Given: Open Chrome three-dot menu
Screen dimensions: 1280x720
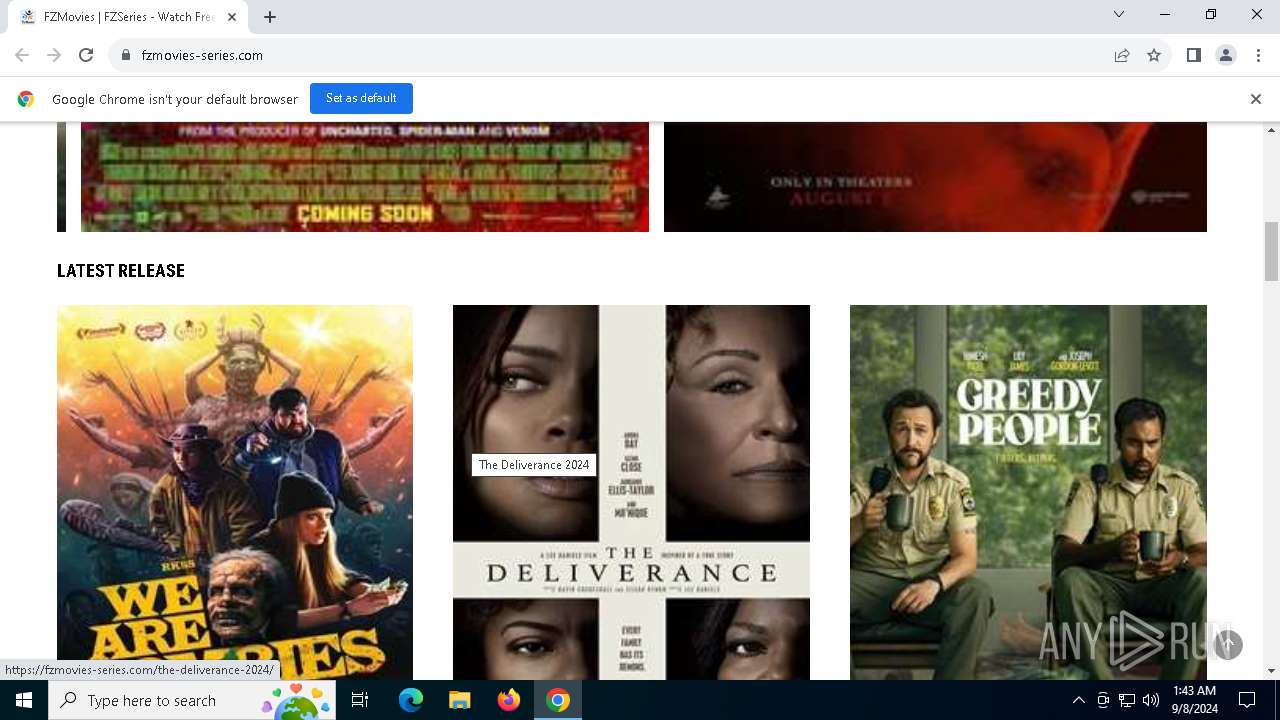Looking at the screenshot, I should (x=1258, y=55).
